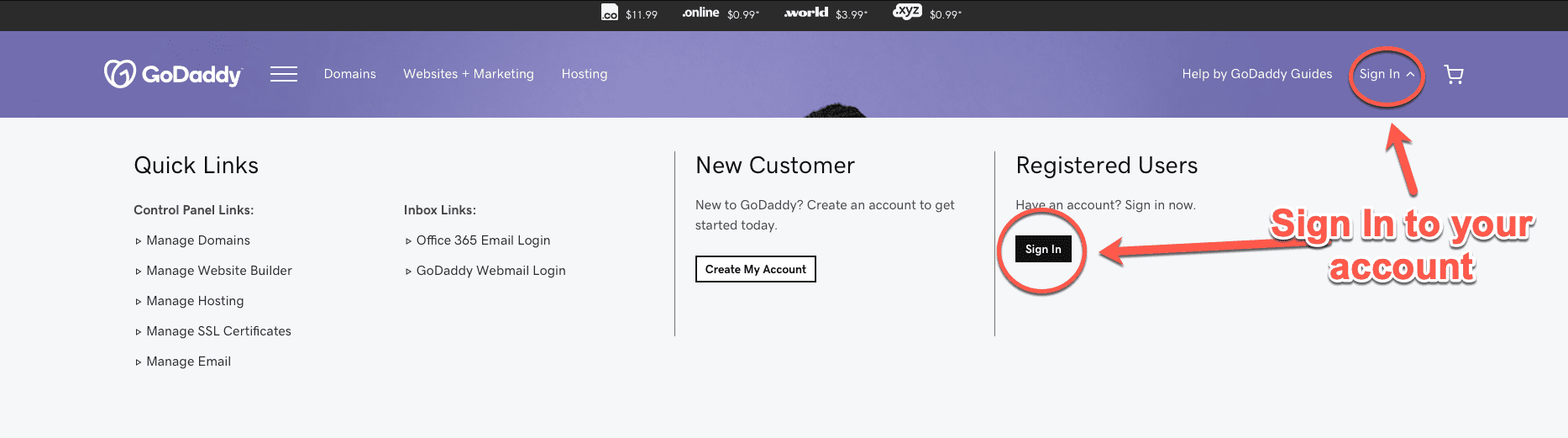This screenshot has width=1568, height=438.
Task: Open Manage SSL Certificates link
Action: point(218,331)
